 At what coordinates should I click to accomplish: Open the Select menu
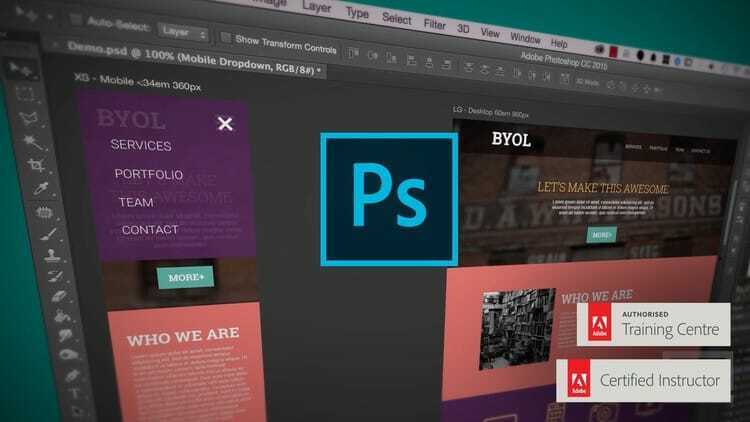click(x=397, y=19)
